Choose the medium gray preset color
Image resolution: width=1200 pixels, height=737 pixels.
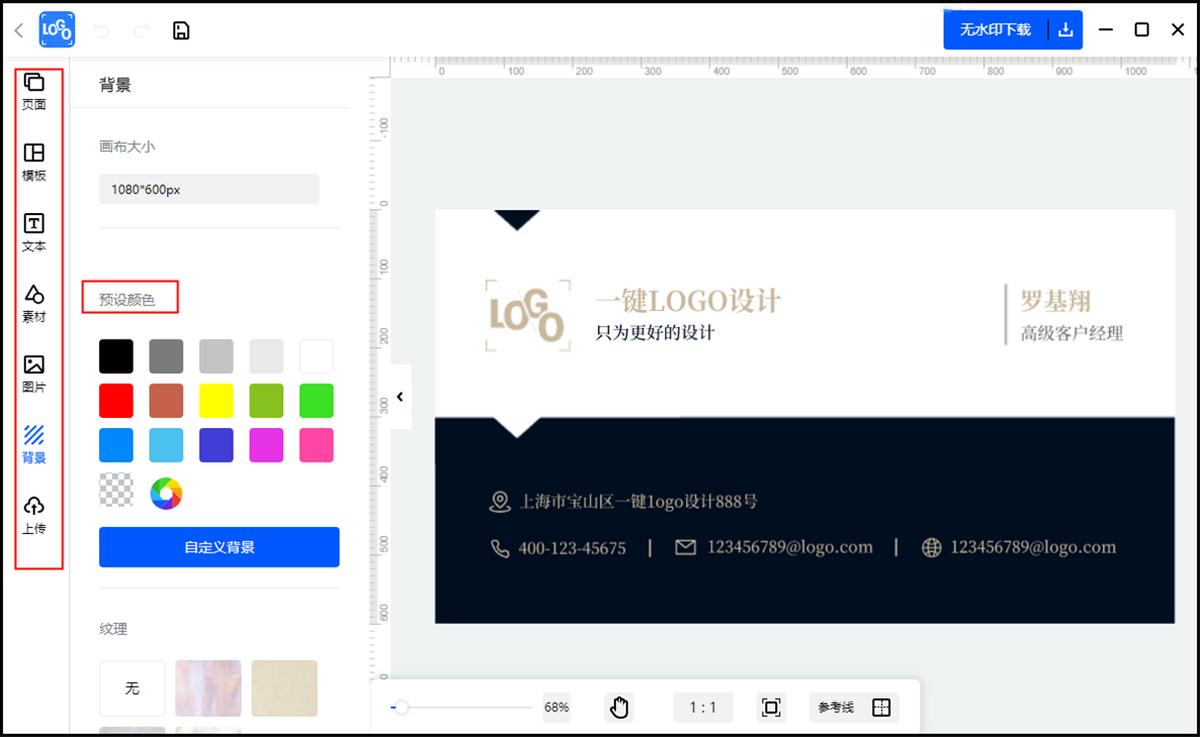click(216, 356)
